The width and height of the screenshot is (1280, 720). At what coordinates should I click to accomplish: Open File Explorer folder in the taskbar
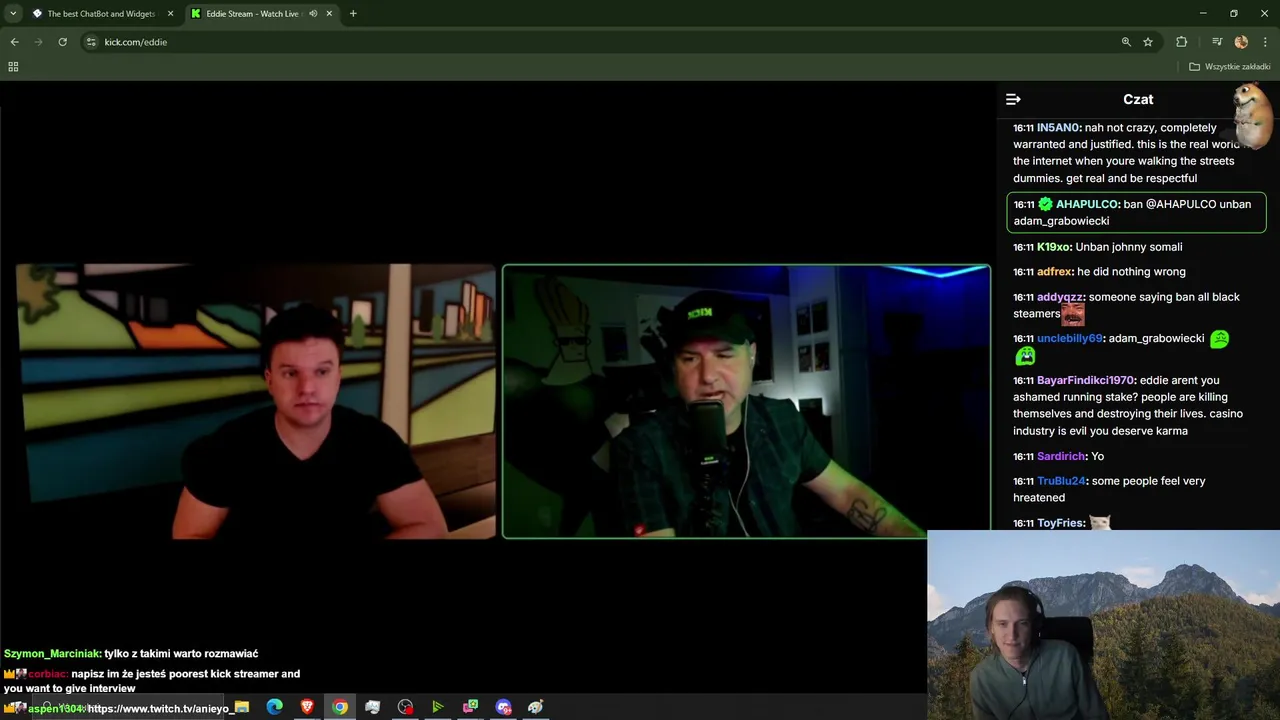coord(242,707)
